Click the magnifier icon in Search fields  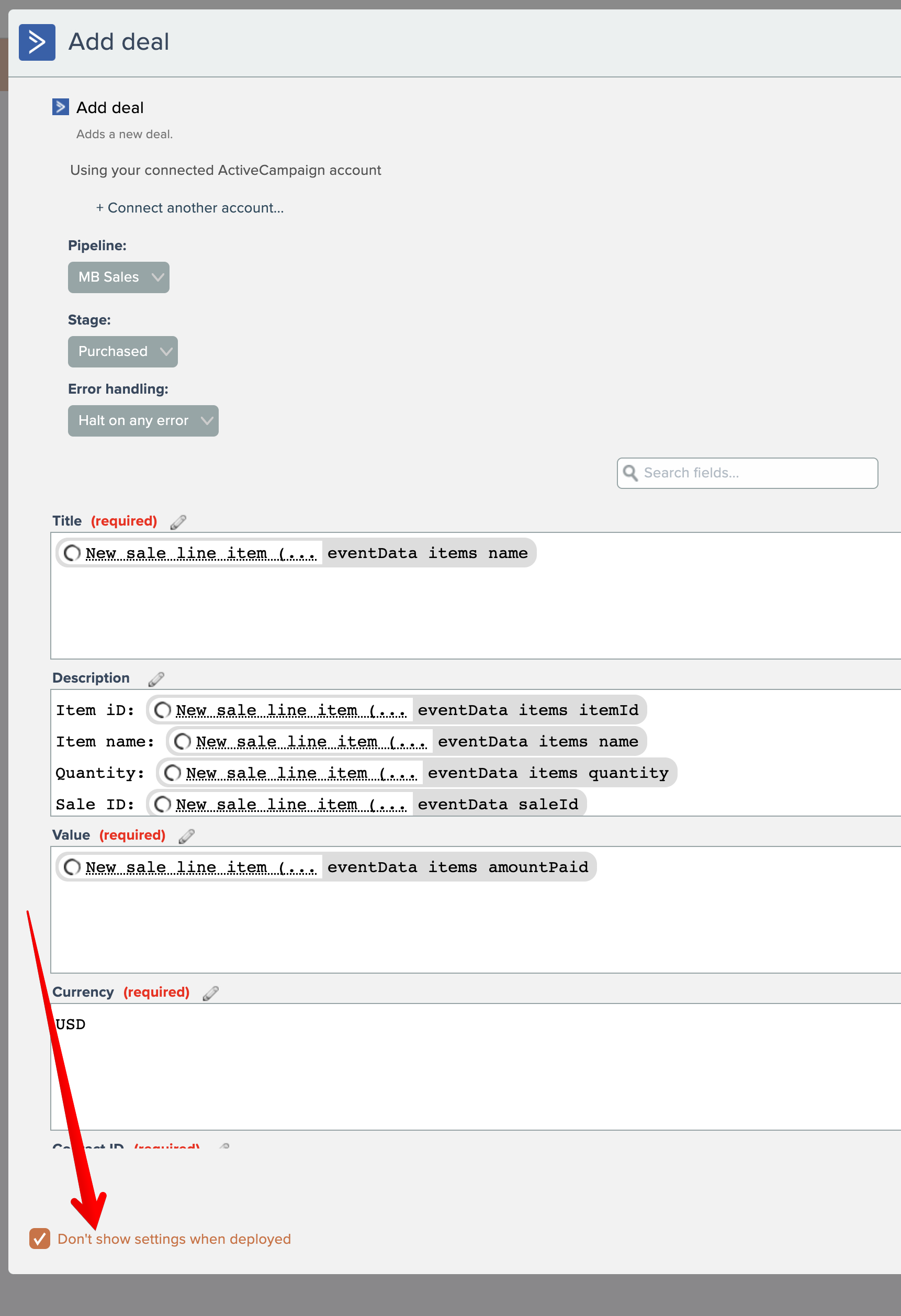[630, 473]
